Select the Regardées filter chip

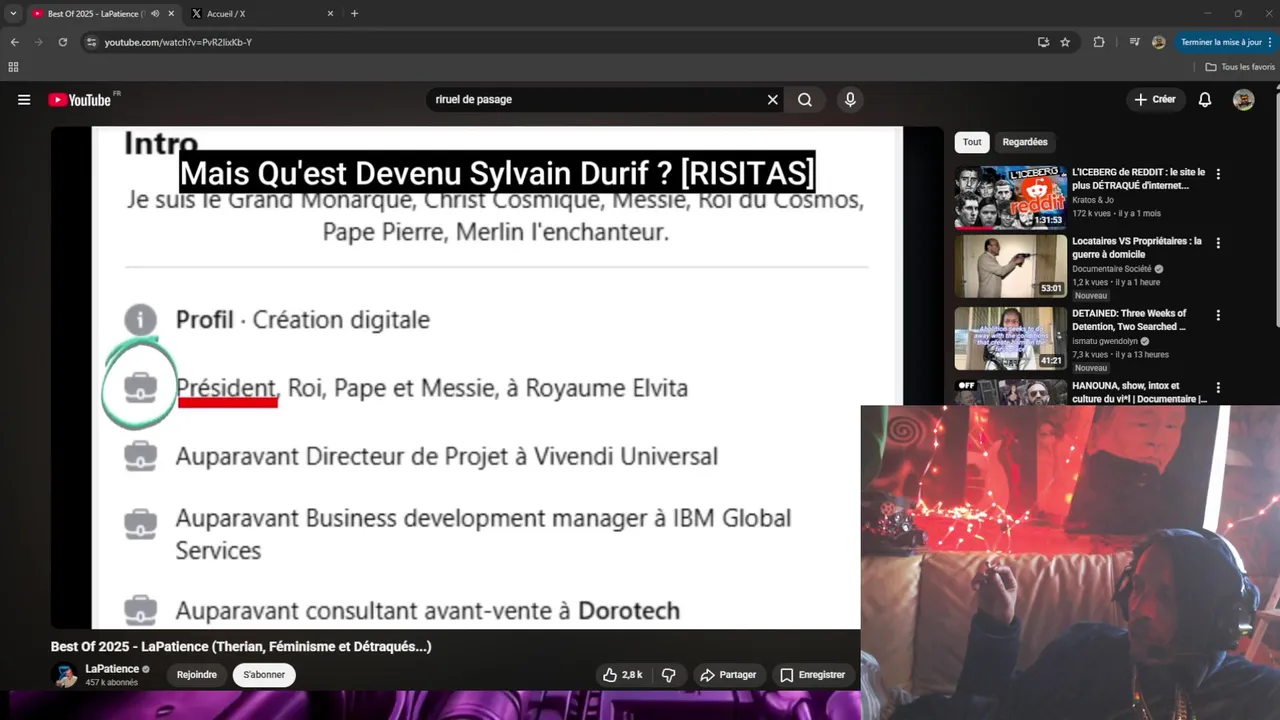pos(1025,142)
